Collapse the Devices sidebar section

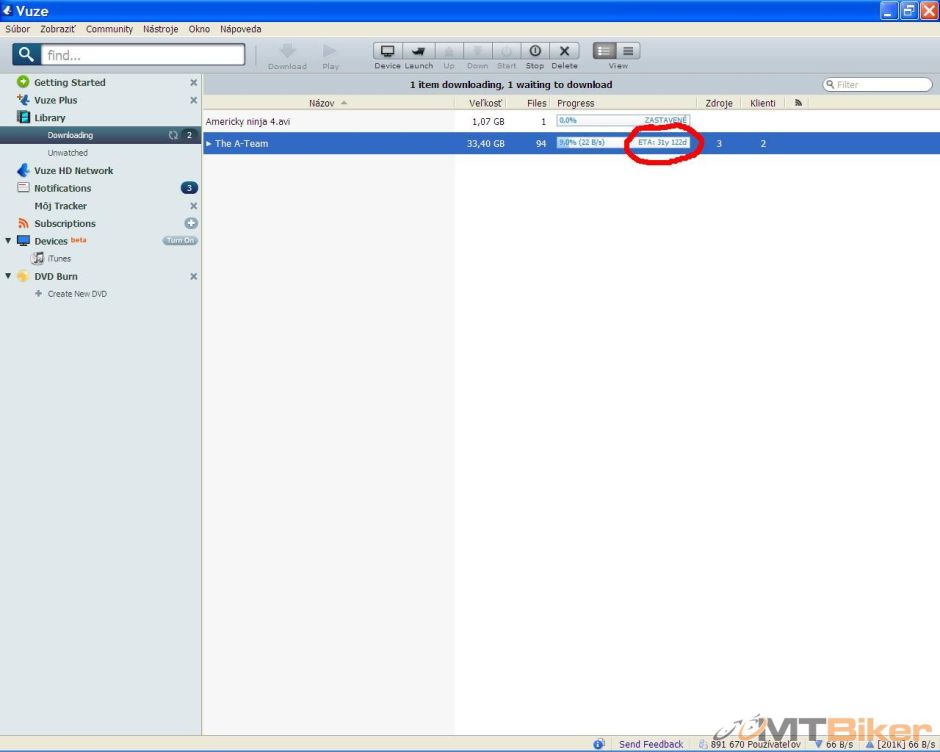[x=9, y=241]
